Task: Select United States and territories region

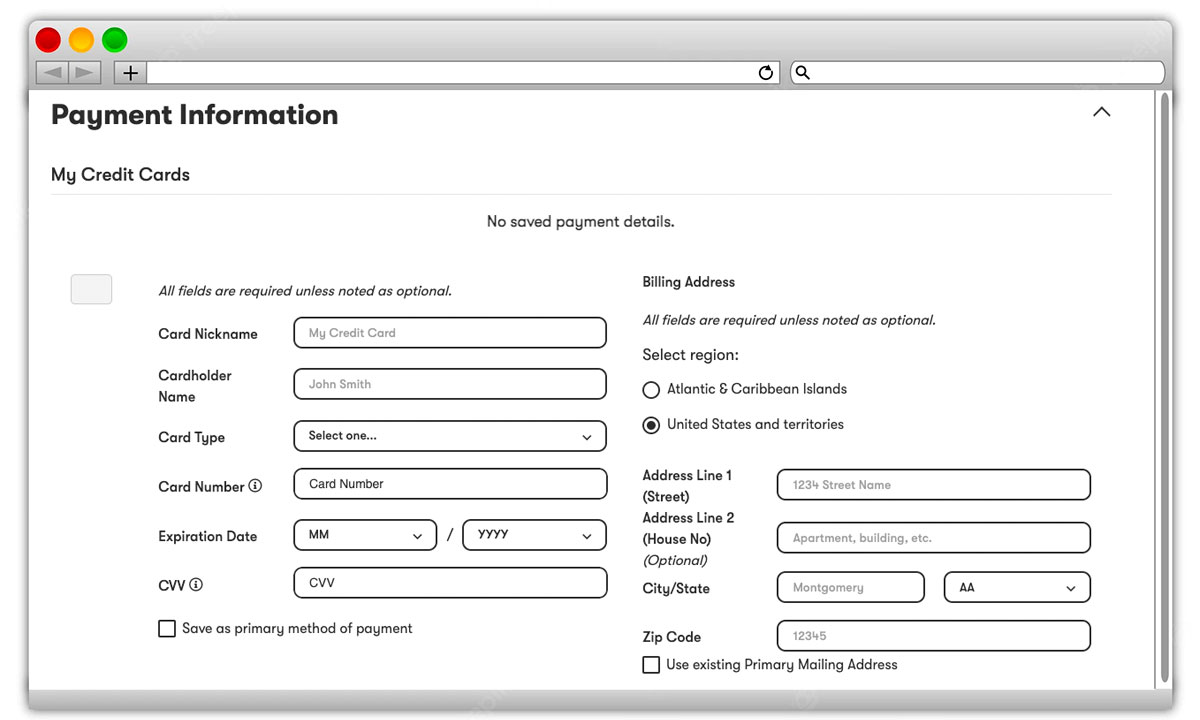Action: (x=651, y=425)
